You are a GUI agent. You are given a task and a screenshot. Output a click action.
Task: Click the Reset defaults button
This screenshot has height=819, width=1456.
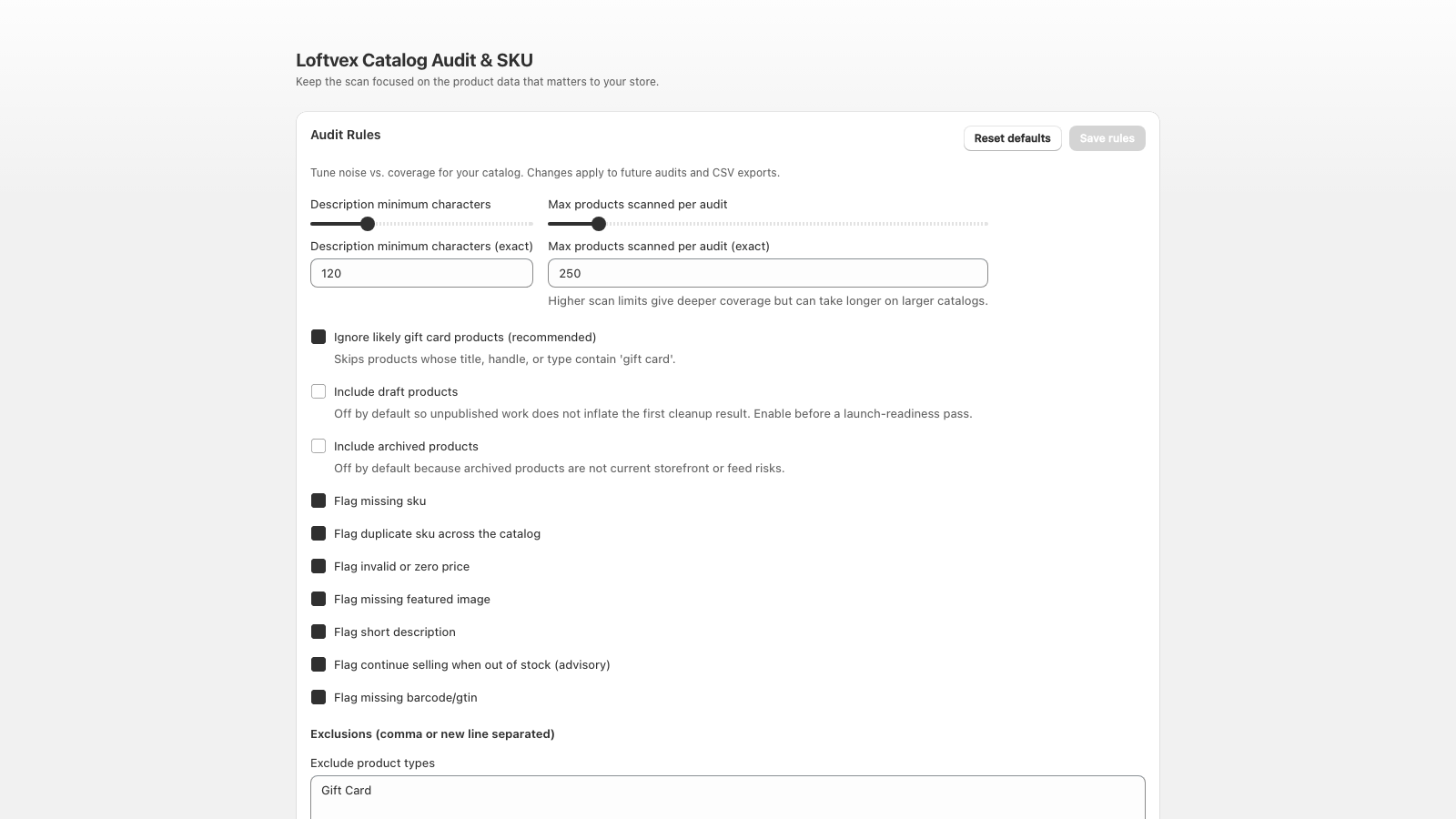pos(1012,138)
